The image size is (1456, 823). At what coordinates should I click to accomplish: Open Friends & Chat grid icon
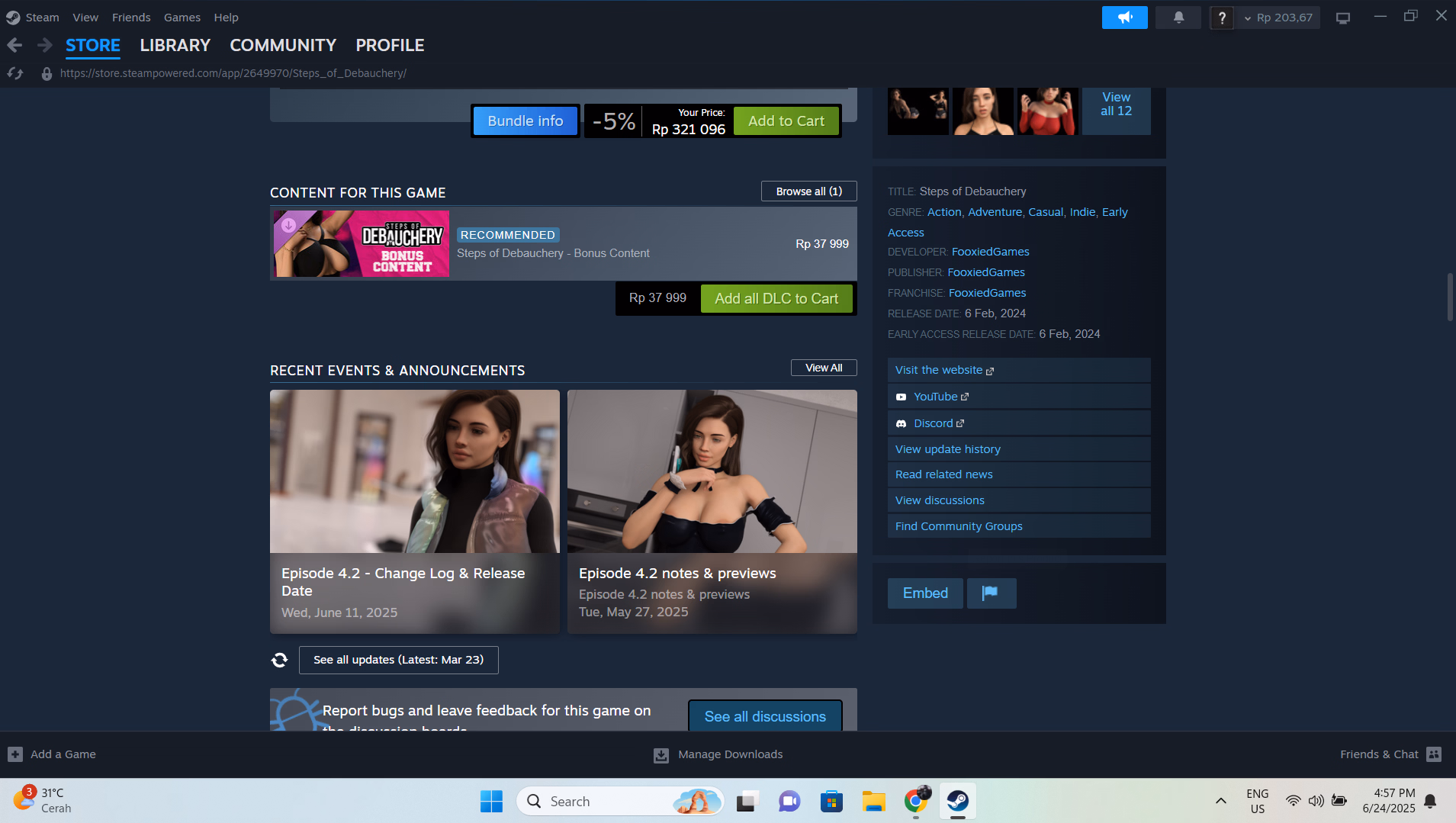[1434, 754]
